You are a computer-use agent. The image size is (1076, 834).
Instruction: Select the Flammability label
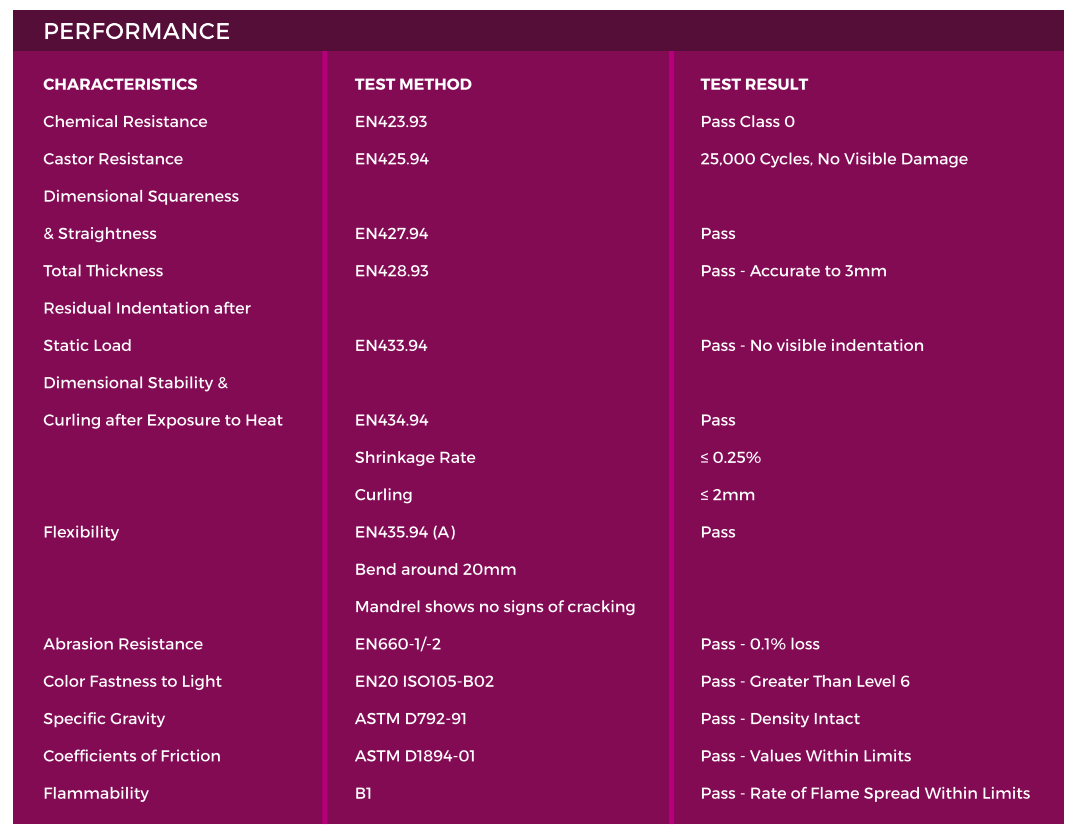96,794
